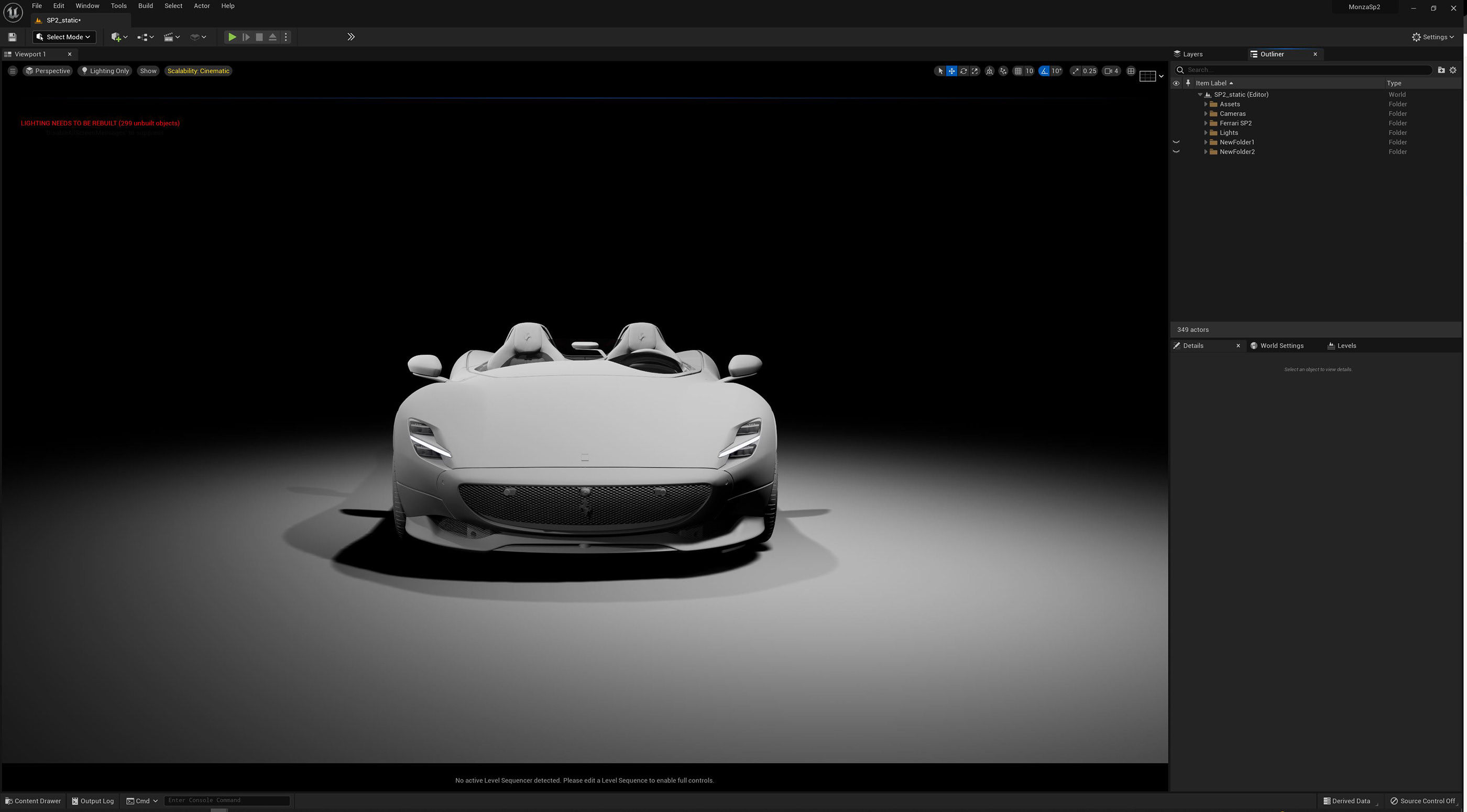Expand hidden toolbar items chevron
This screenshot has height=812, width=1467.
pos(351,37)
